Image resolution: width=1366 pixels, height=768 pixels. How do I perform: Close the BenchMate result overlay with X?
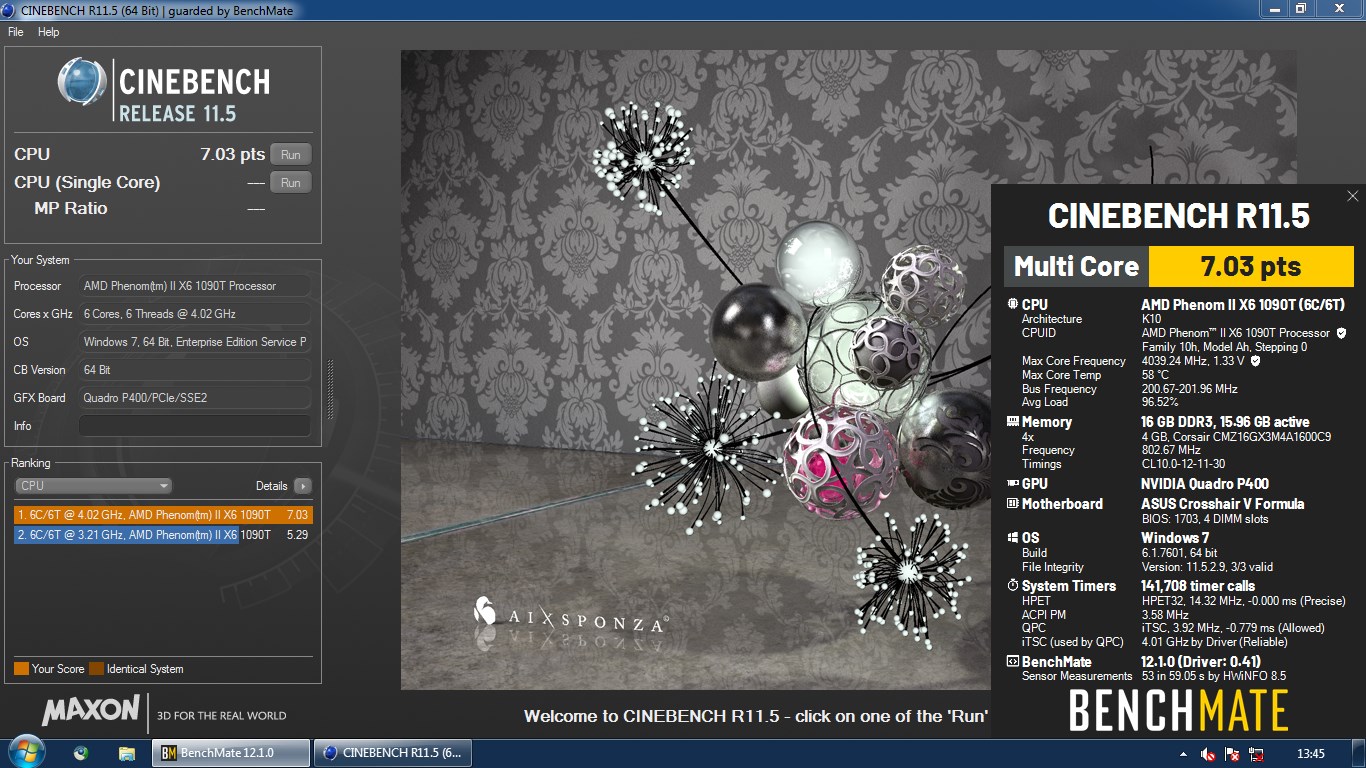1353,197
